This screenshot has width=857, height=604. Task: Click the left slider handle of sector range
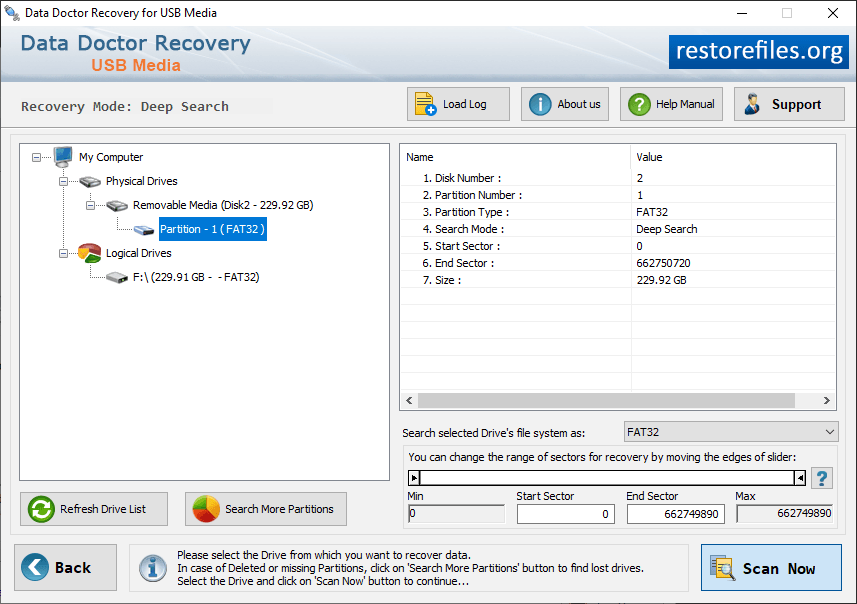pos(414,478)
